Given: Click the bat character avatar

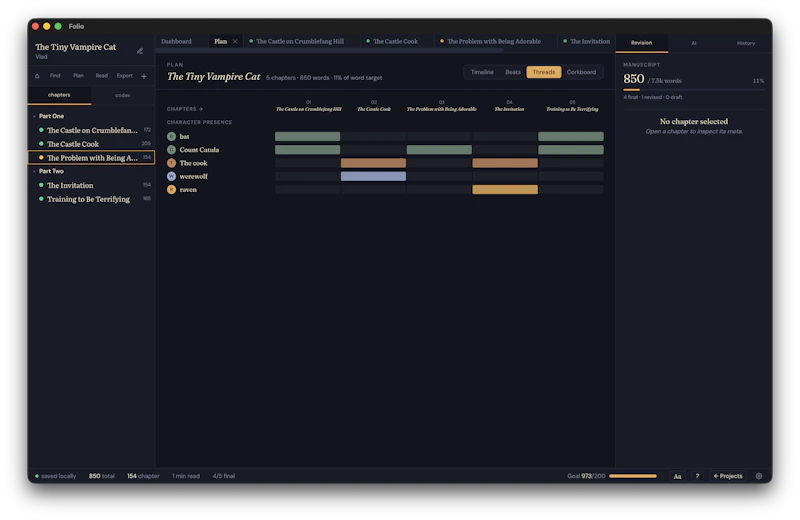Looking at the screenshot, I should point(171,136).
